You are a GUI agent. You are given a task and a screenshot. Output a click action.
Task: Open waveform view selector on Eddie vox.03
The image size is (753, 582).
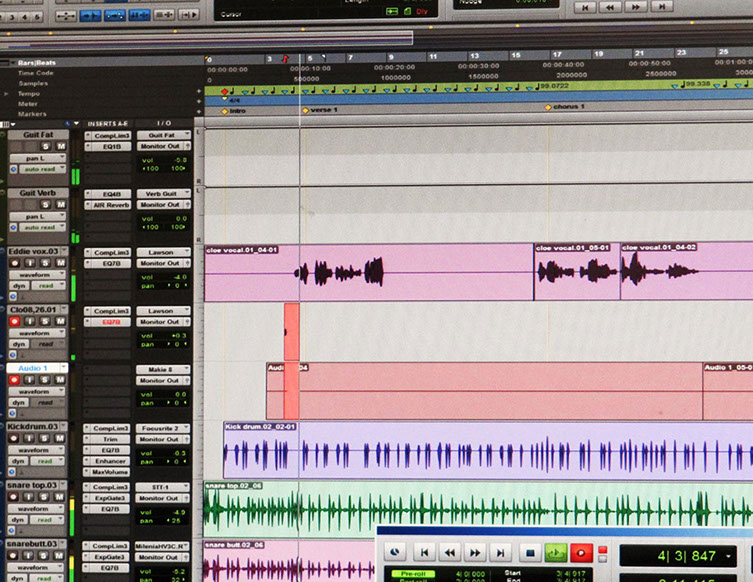point(38,275)
